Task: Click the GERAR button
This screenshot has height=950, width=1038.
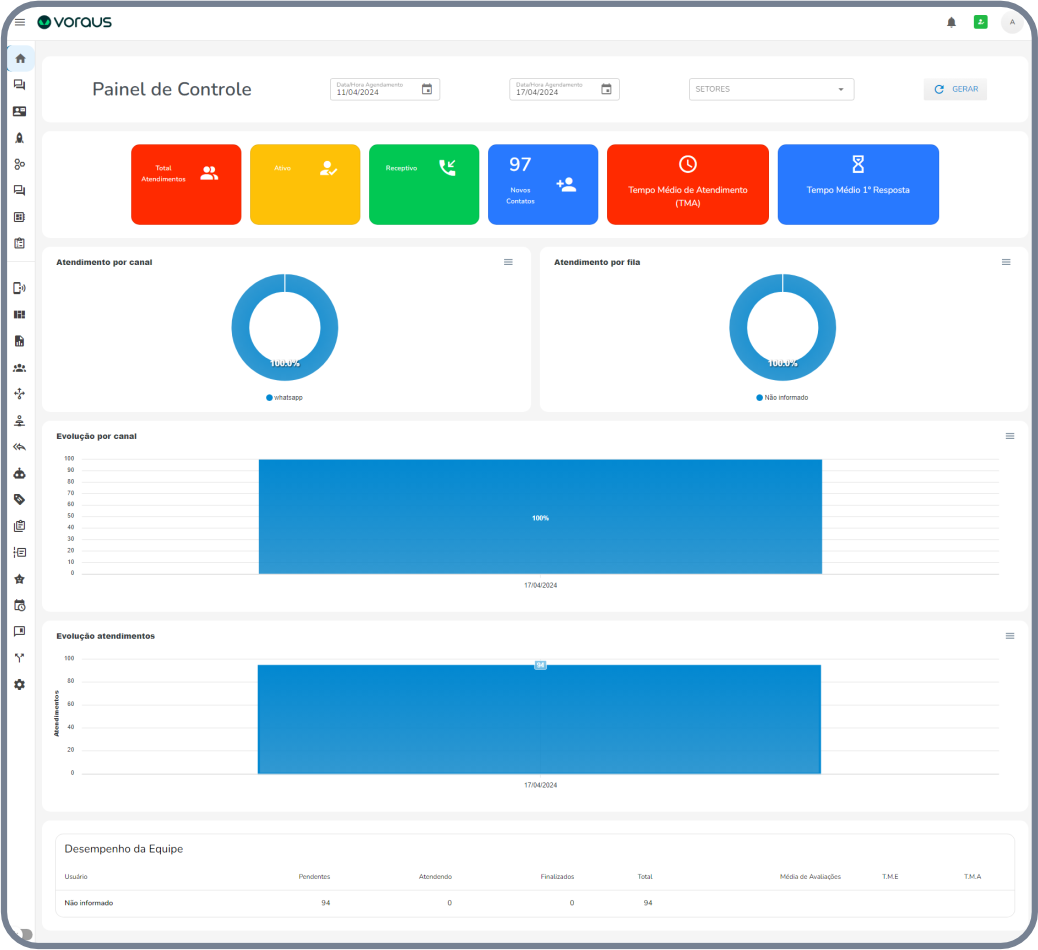Action: [x=955, y=89]
